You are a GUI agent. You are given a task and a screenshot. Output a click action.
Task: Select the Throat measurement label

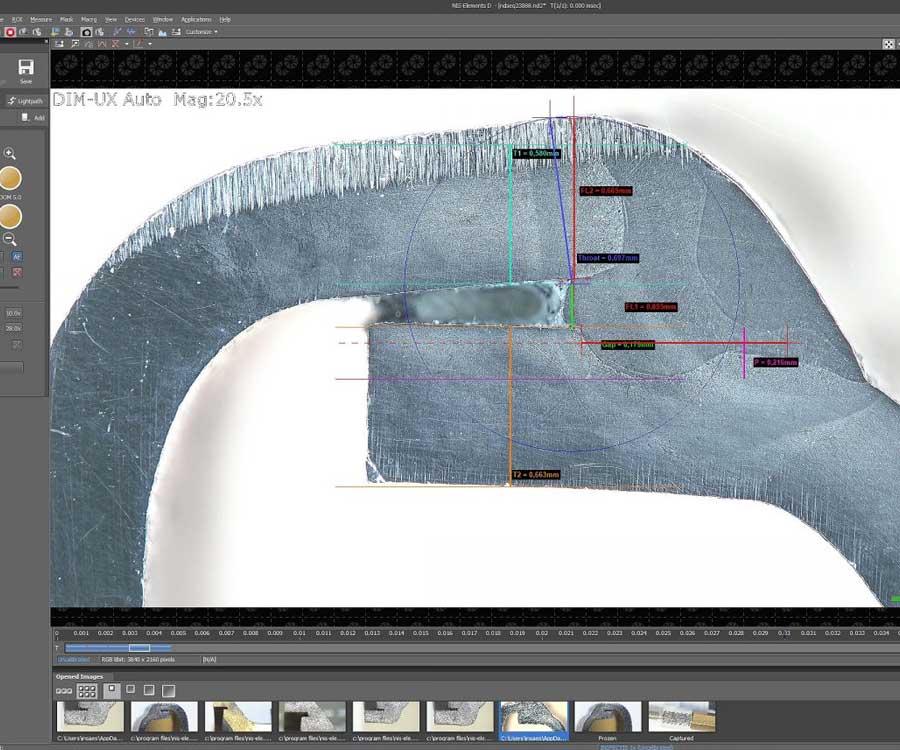[x=608, y=258]
